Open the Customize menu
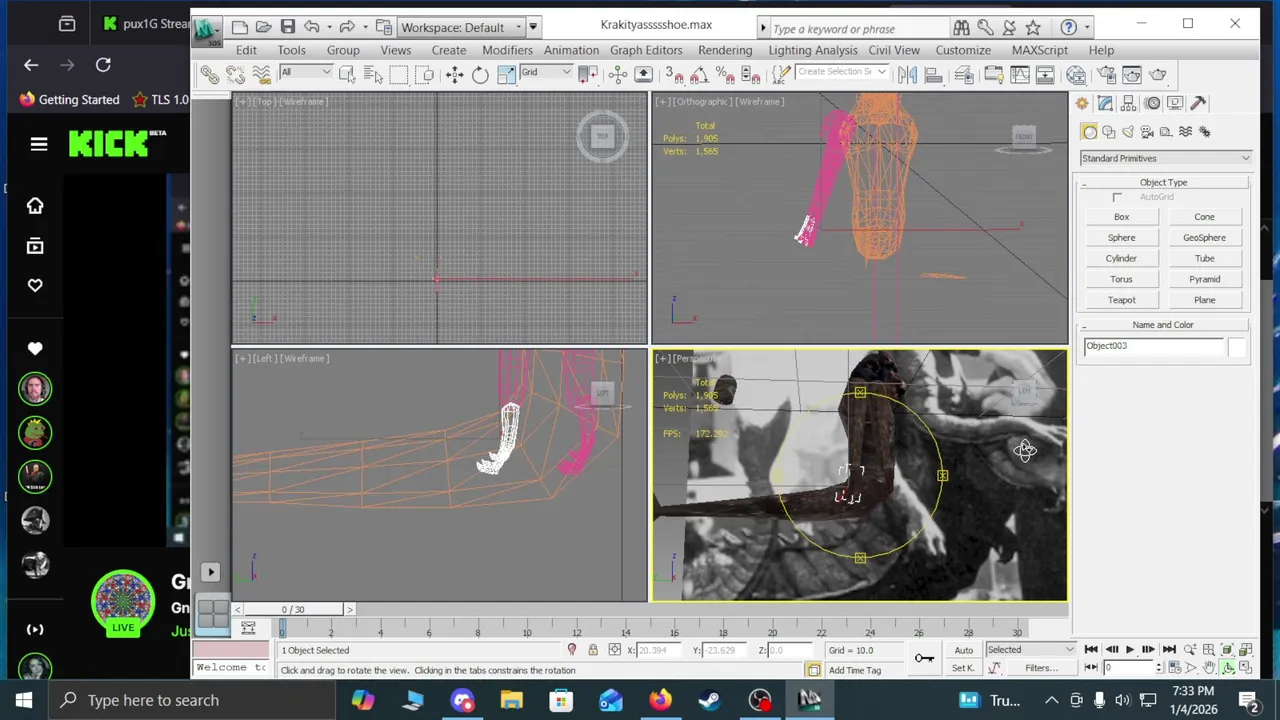1280x720 pixels. point(963,50)
